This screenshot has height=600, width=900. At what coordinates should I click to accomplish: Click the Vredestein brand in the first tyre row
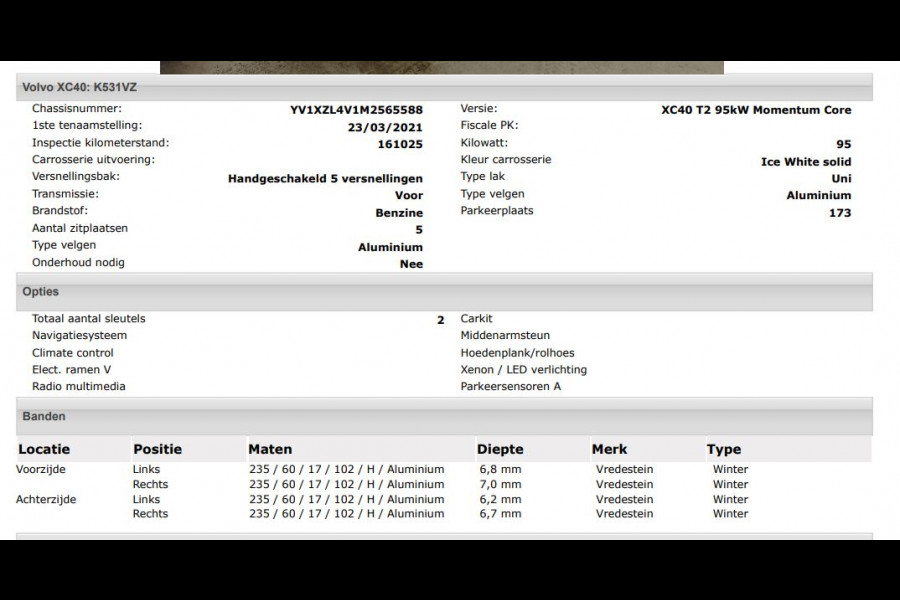click(x=624, y=469)
